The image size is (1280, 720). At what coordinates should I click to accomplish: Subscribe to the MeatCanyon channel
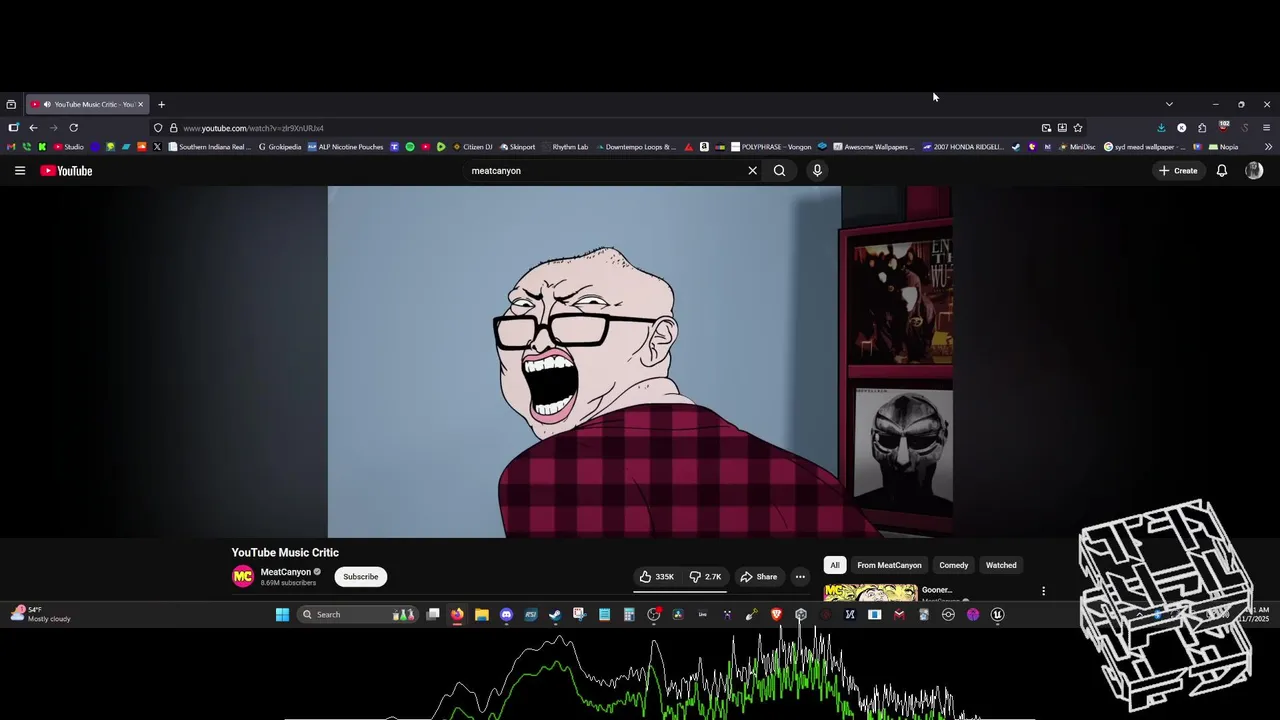point(361,577)
